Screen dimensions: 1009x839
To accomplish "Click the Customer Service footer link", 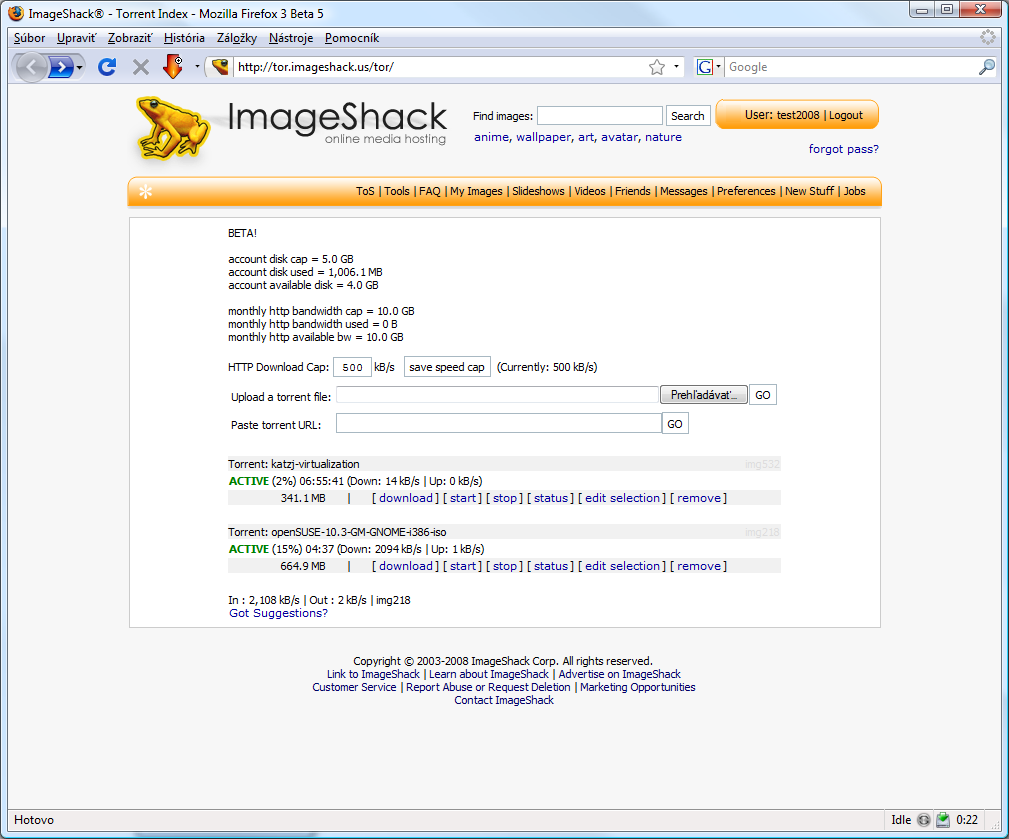I will tap(354, 687).
